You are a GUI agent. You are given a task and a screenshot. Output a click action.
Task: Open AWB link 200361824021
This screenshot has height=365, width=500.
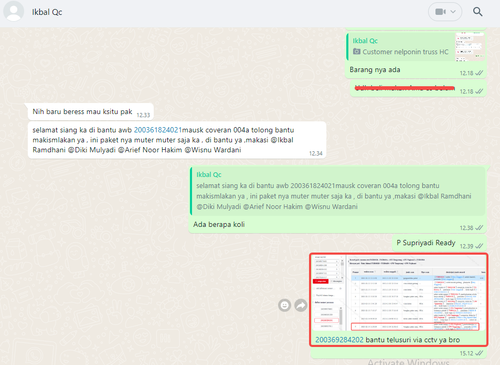click(158, 130)
